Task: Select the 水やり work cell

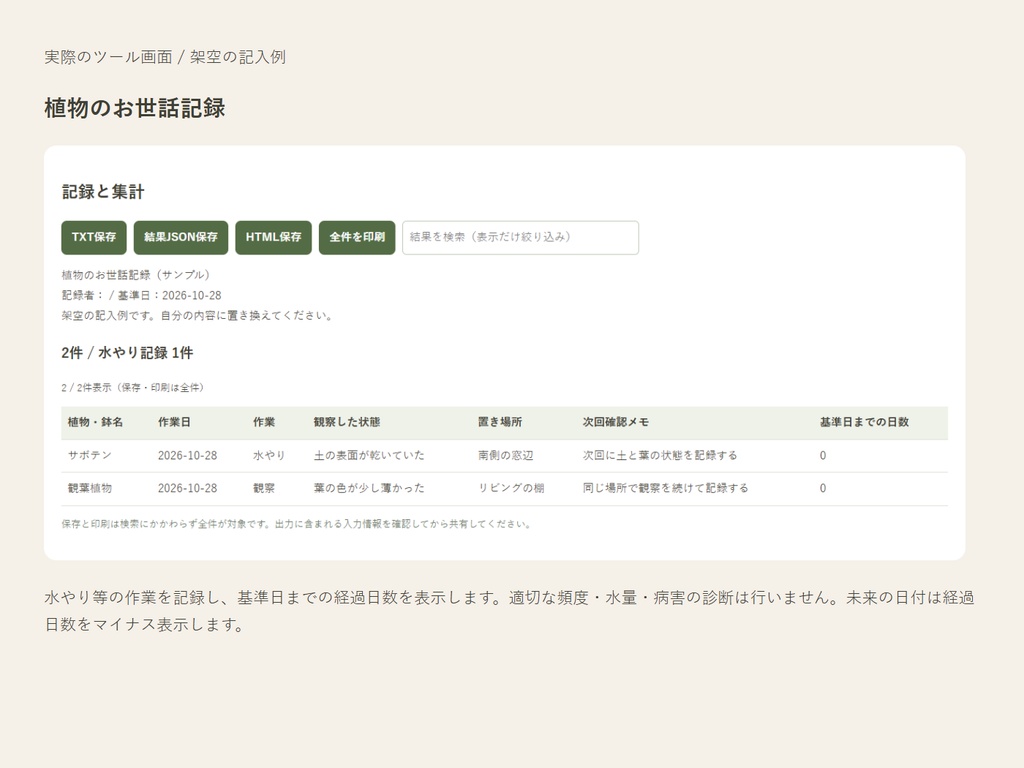Action: [x=269, y=455]
